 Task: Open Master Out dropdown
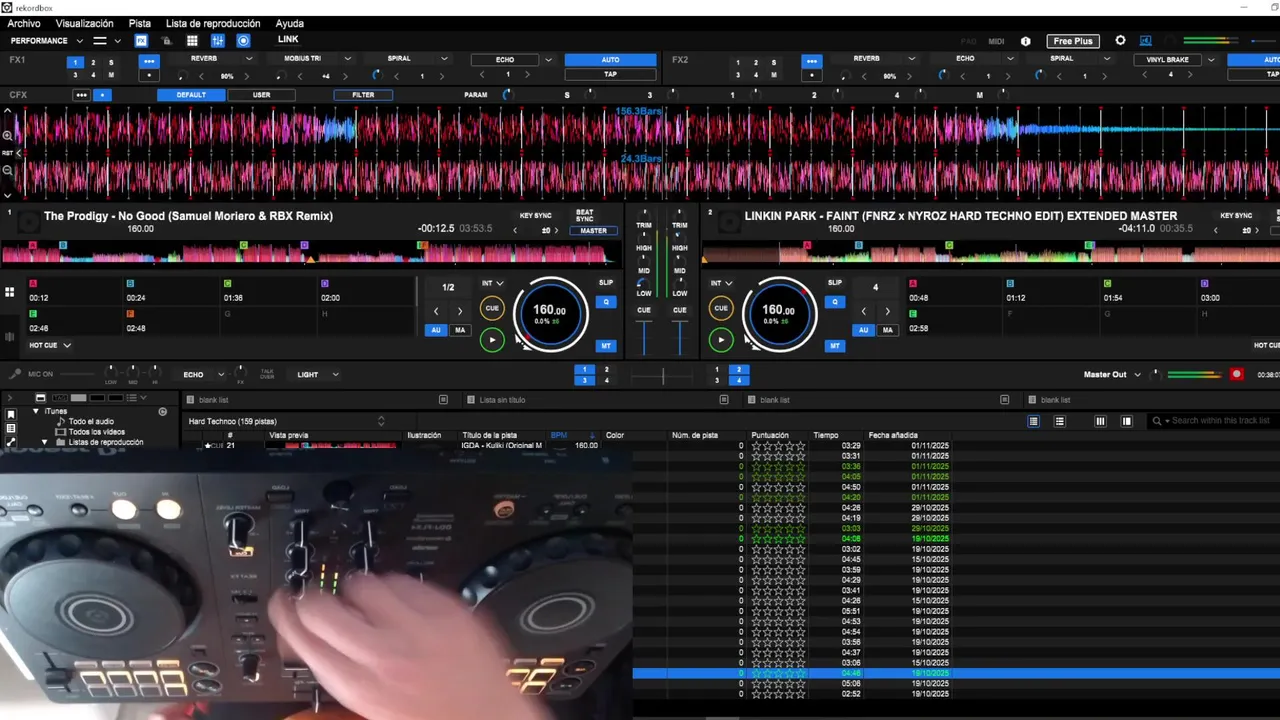(1112, 375)
